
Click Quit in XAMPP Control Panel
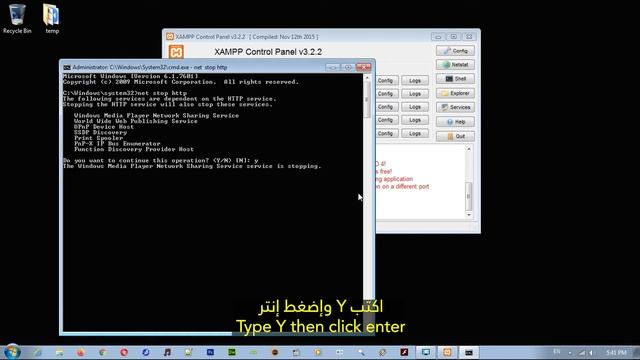click(x=455, y=136)
